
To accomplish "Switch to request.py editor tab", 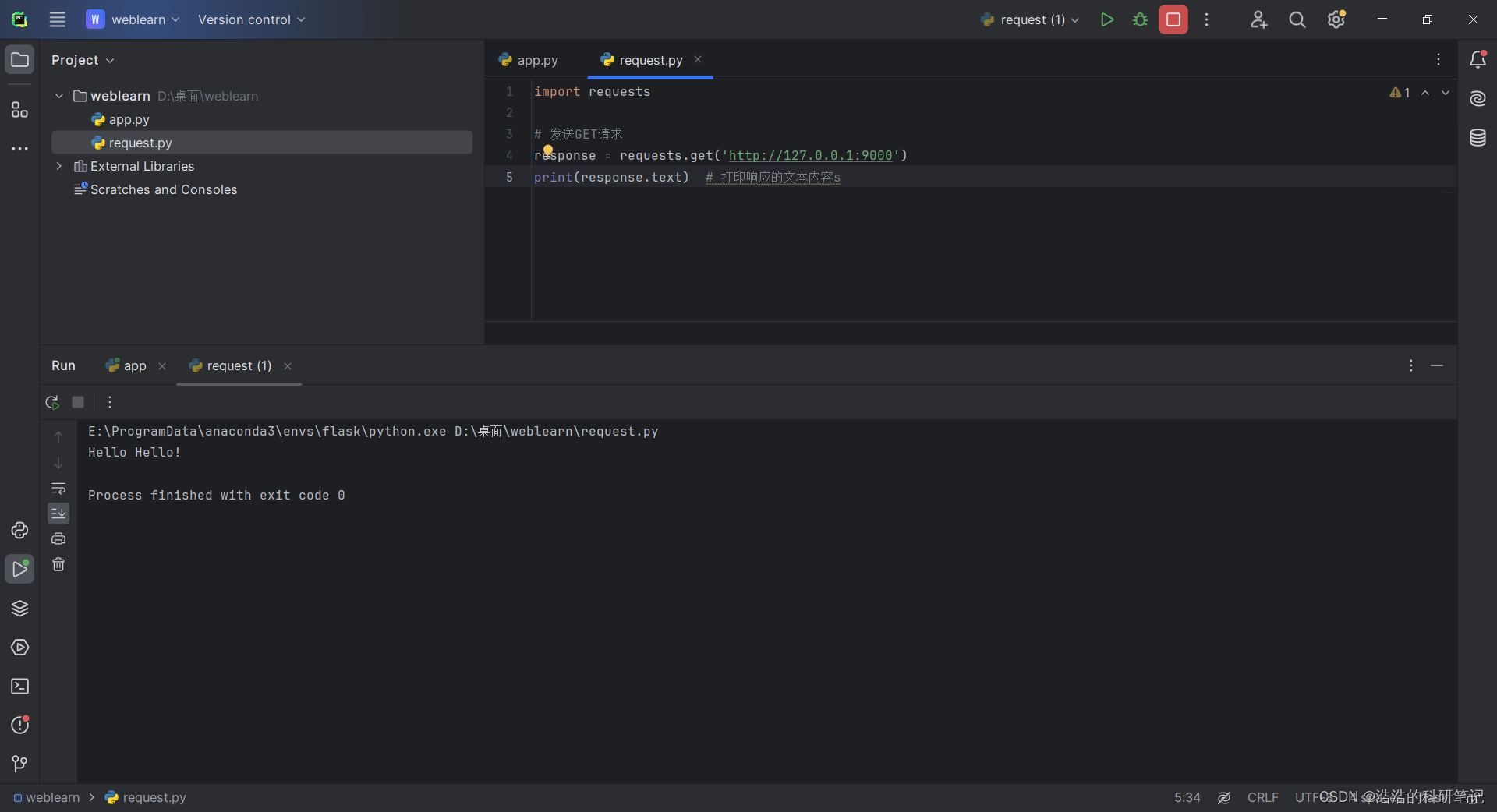I will click(x=642, y=60).
